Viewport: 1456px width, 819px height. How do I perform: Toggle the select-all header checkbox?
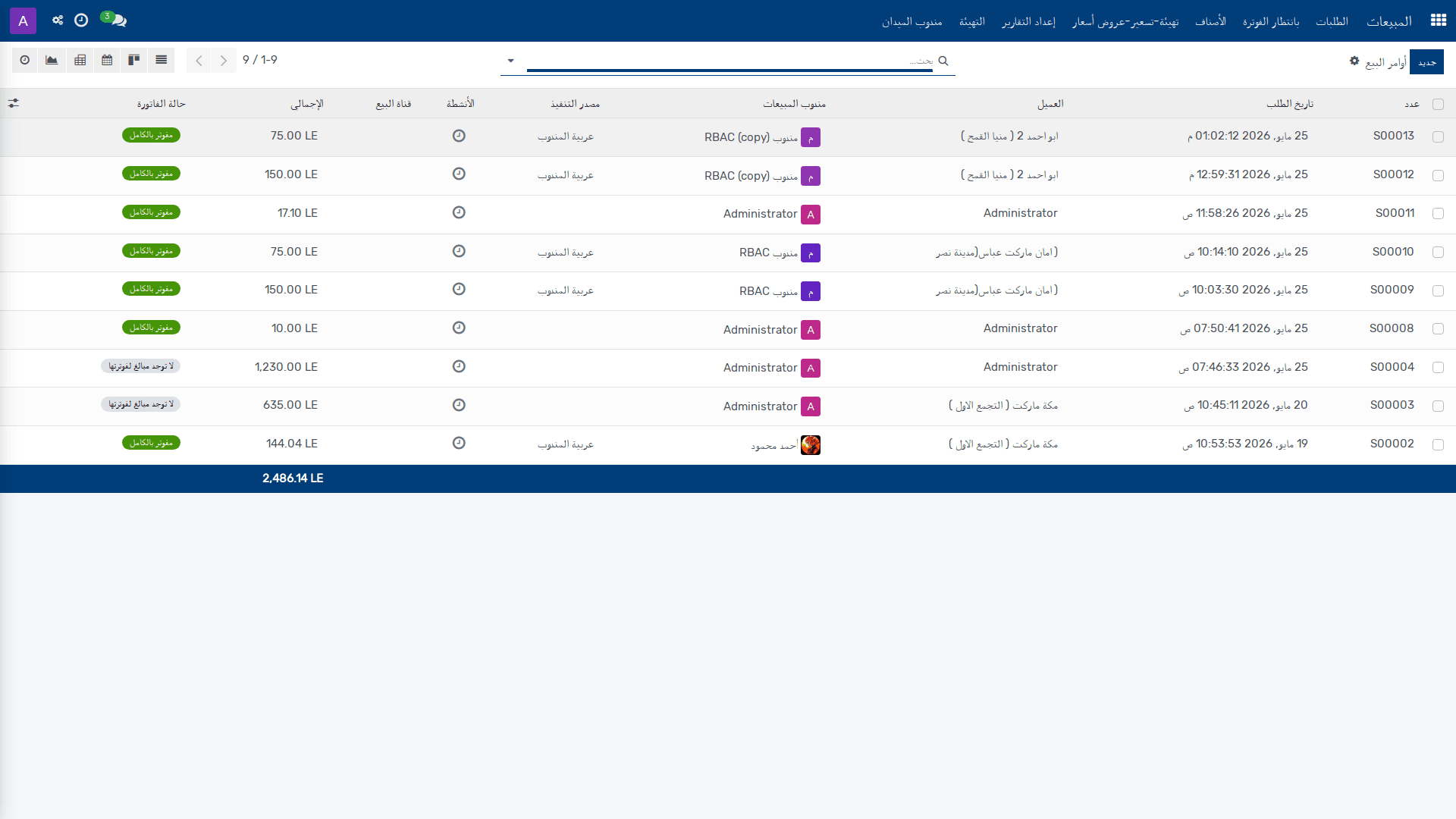click(1438, 105)
